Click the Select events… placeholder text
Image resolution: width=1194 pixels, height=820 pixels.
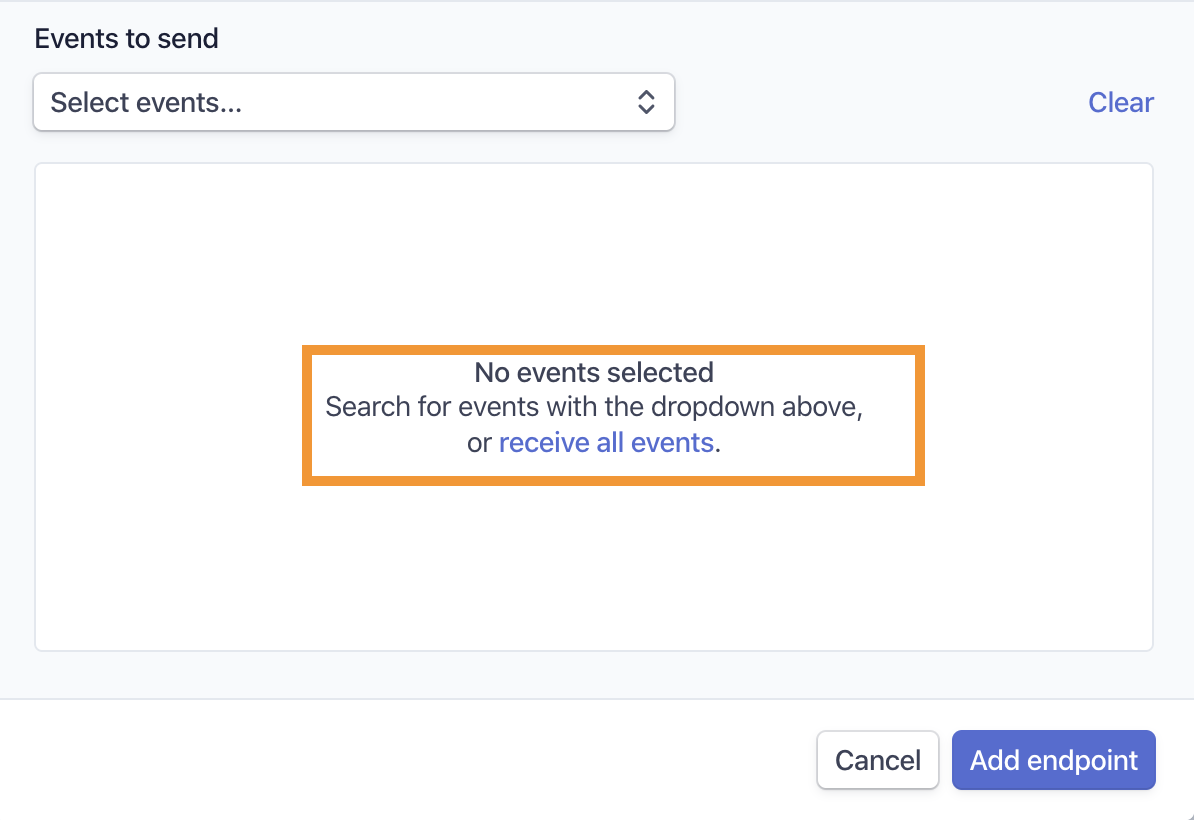pyautogui.click(x=146, y=103)
